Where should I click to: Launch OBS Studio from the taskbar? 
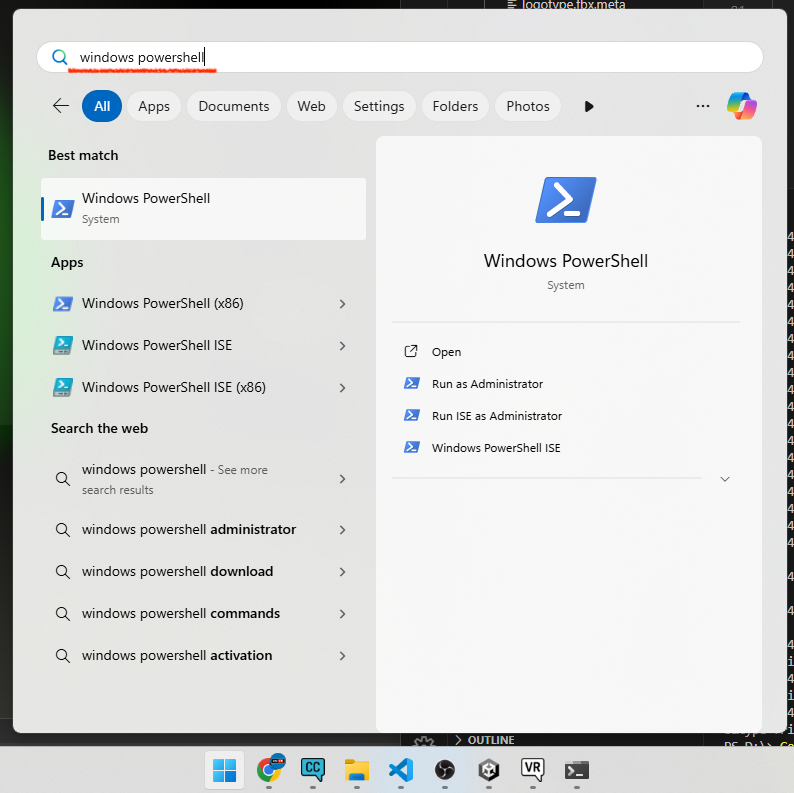coord(445,769)
